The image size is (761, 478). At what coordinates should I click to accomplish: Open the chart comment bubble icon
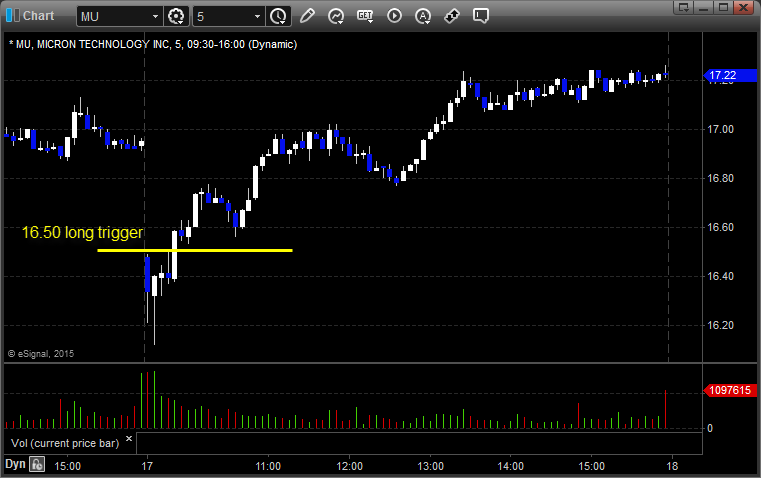[480, 16]
